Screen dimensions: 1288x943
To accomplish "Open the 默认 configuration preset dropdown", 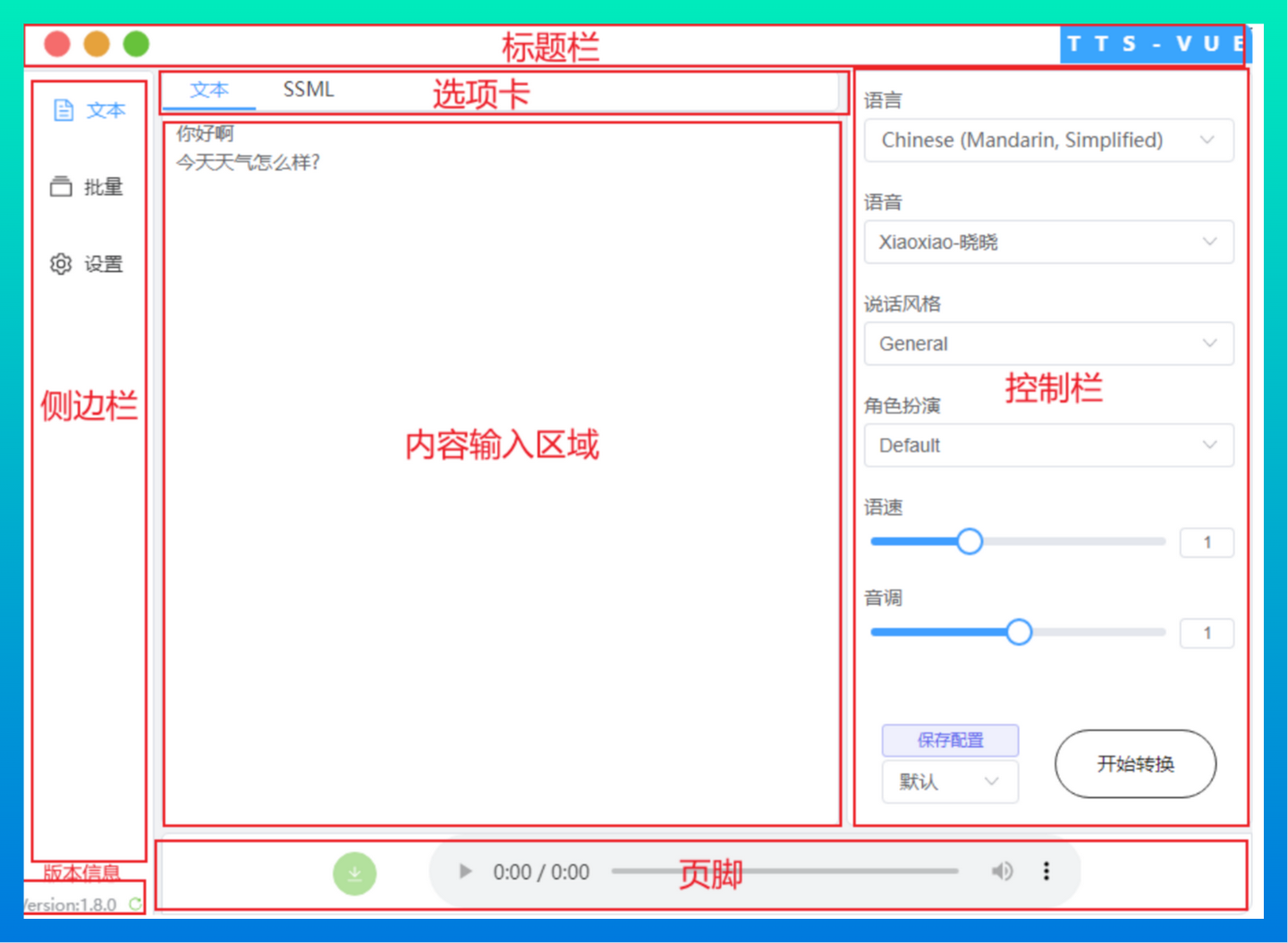I will (x=949, y=781).
